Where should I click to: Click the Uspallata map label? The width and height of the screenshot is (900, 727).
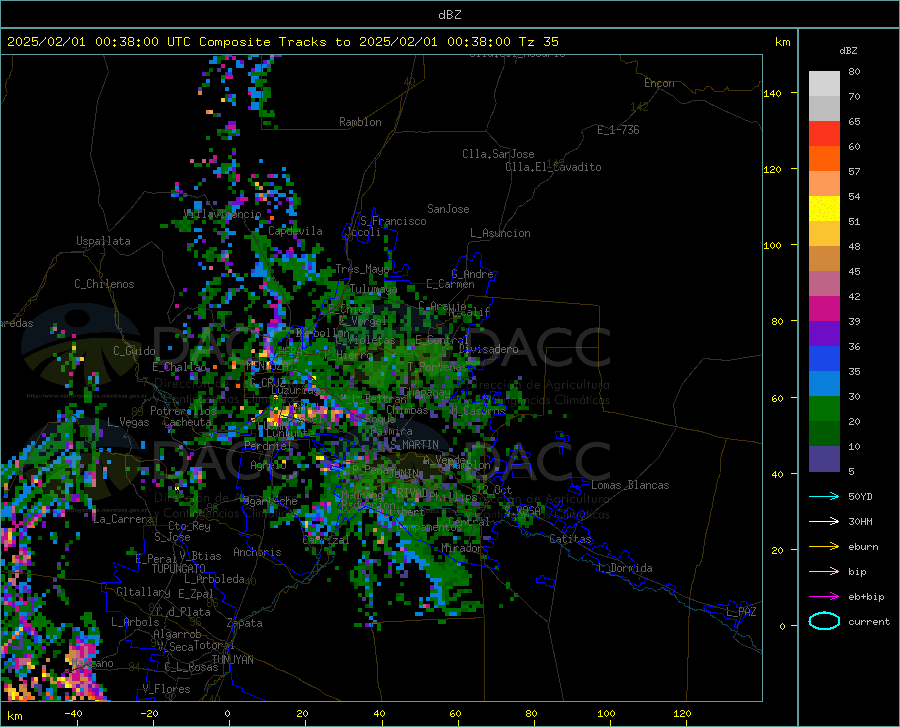coord(103,241)
